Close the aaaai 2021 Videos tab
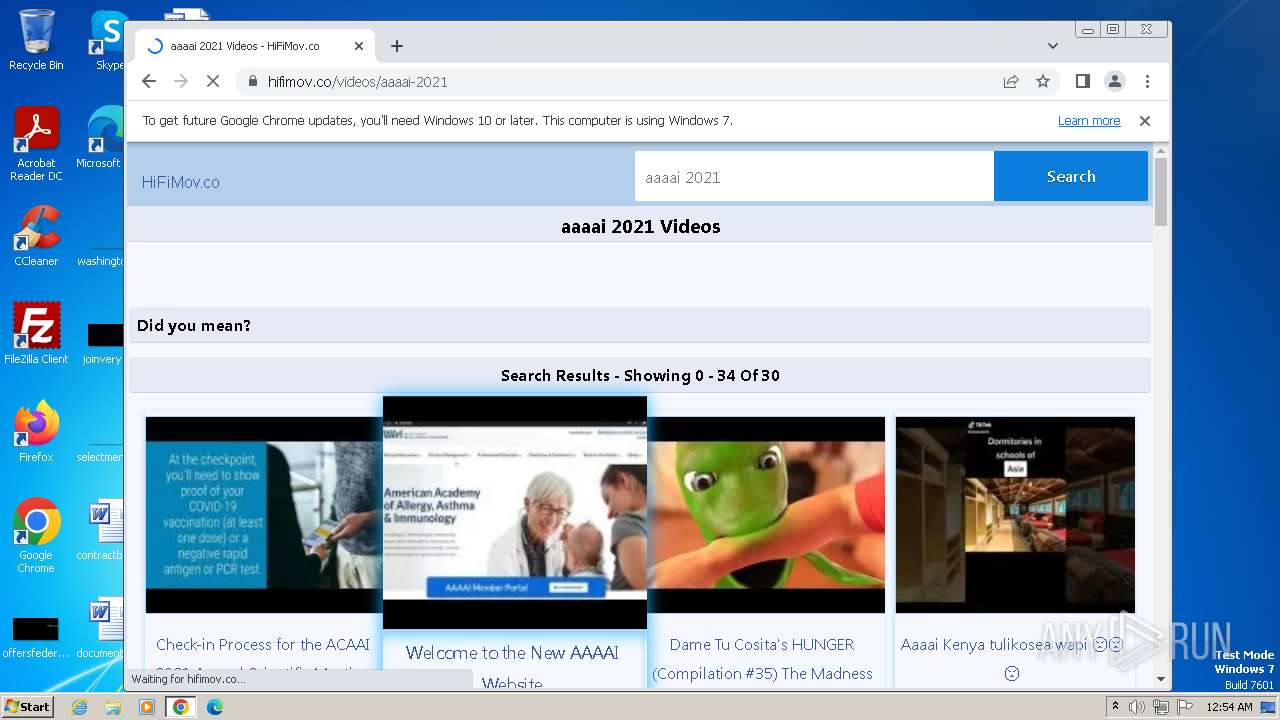The image size is (1280, 720). tap(359, 46)
